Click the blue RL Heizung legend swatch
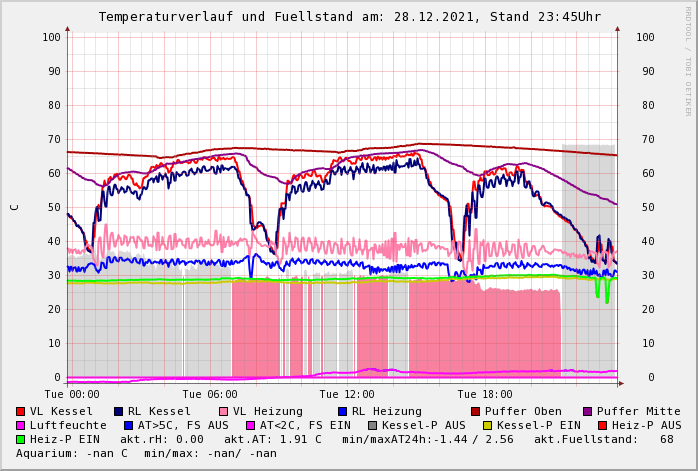The width and height of the screenshot is (698, 471). pyautogui.click(x=342, y=411)
